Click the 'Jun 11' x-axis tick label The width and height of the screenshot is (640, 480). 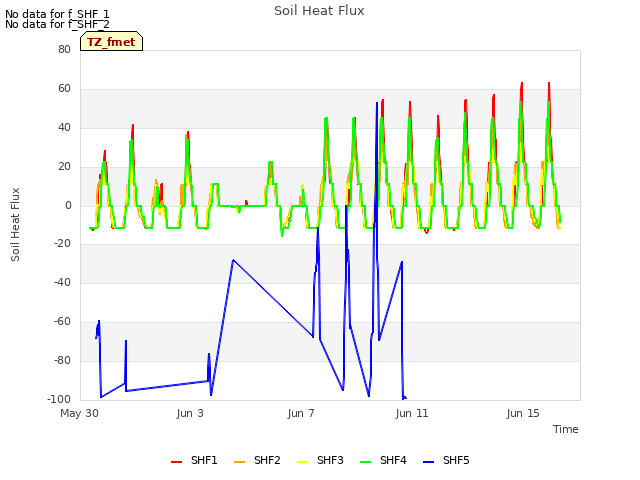pyautogui.click(x=412, y=413)
